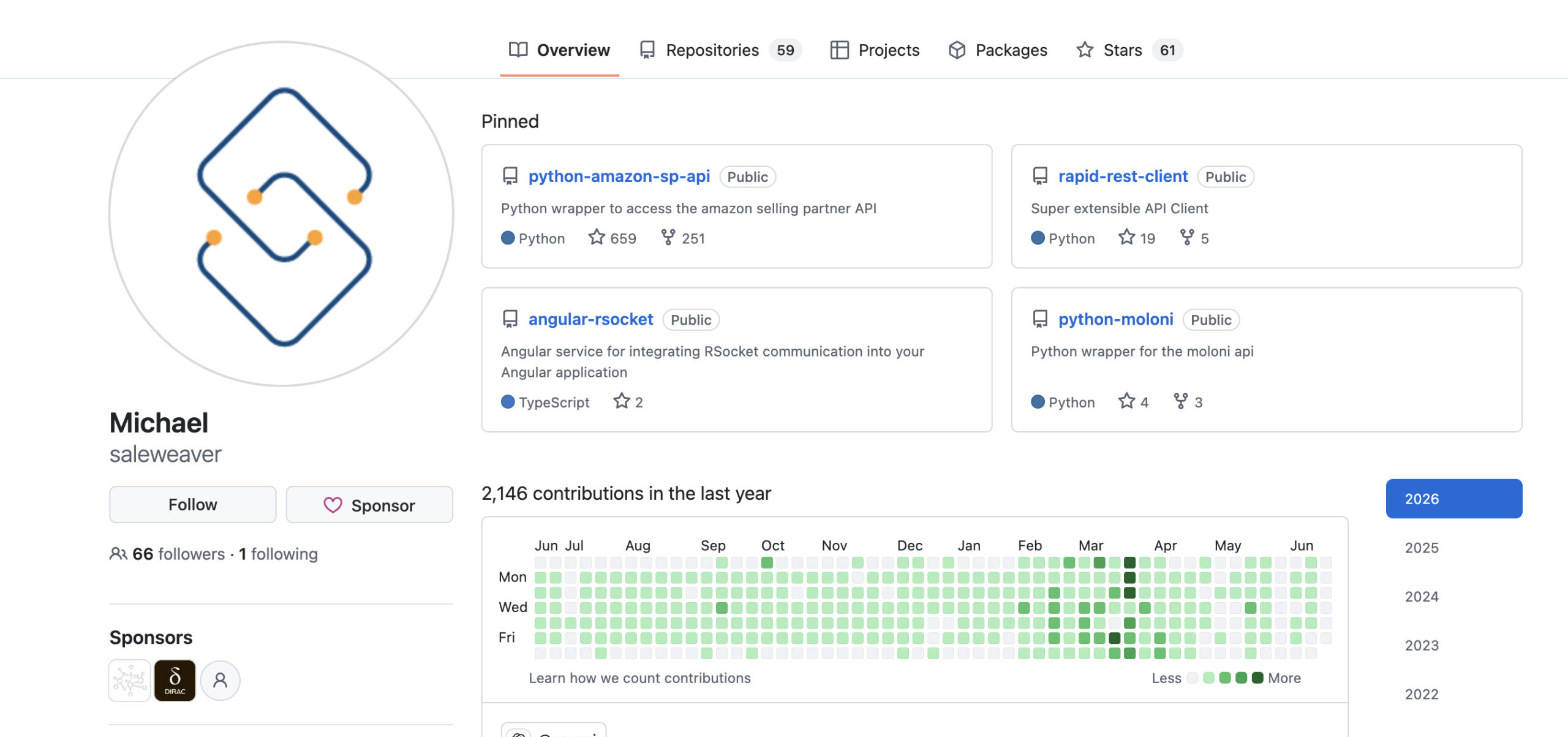Click the generic person sponsor avatar
The height and width of the screenshot is (737, 1568).
[x=220, y=680]
